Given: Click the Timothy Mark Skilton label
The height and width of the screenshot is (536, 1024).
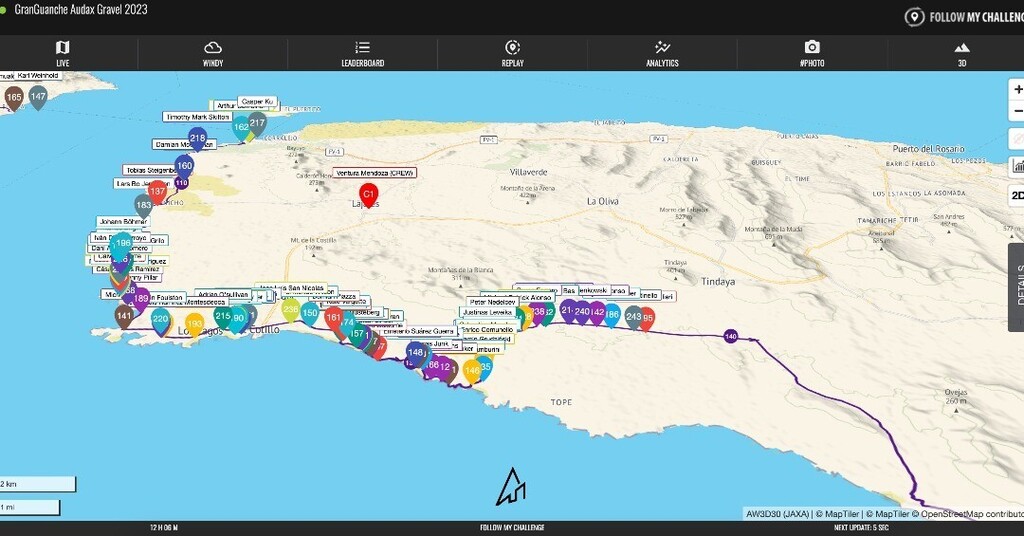Looking at the screenshot, I should point(198,117).
